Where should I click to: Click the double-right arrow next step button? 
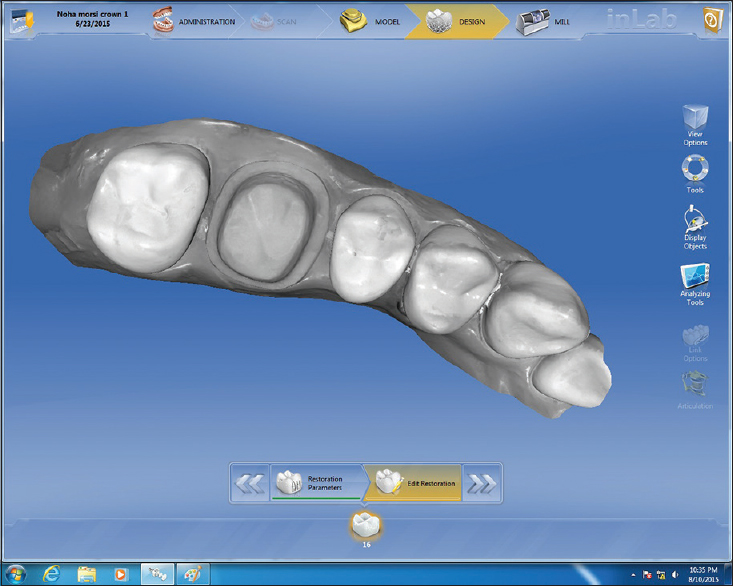pyautogui.click(x=482, y=483)
